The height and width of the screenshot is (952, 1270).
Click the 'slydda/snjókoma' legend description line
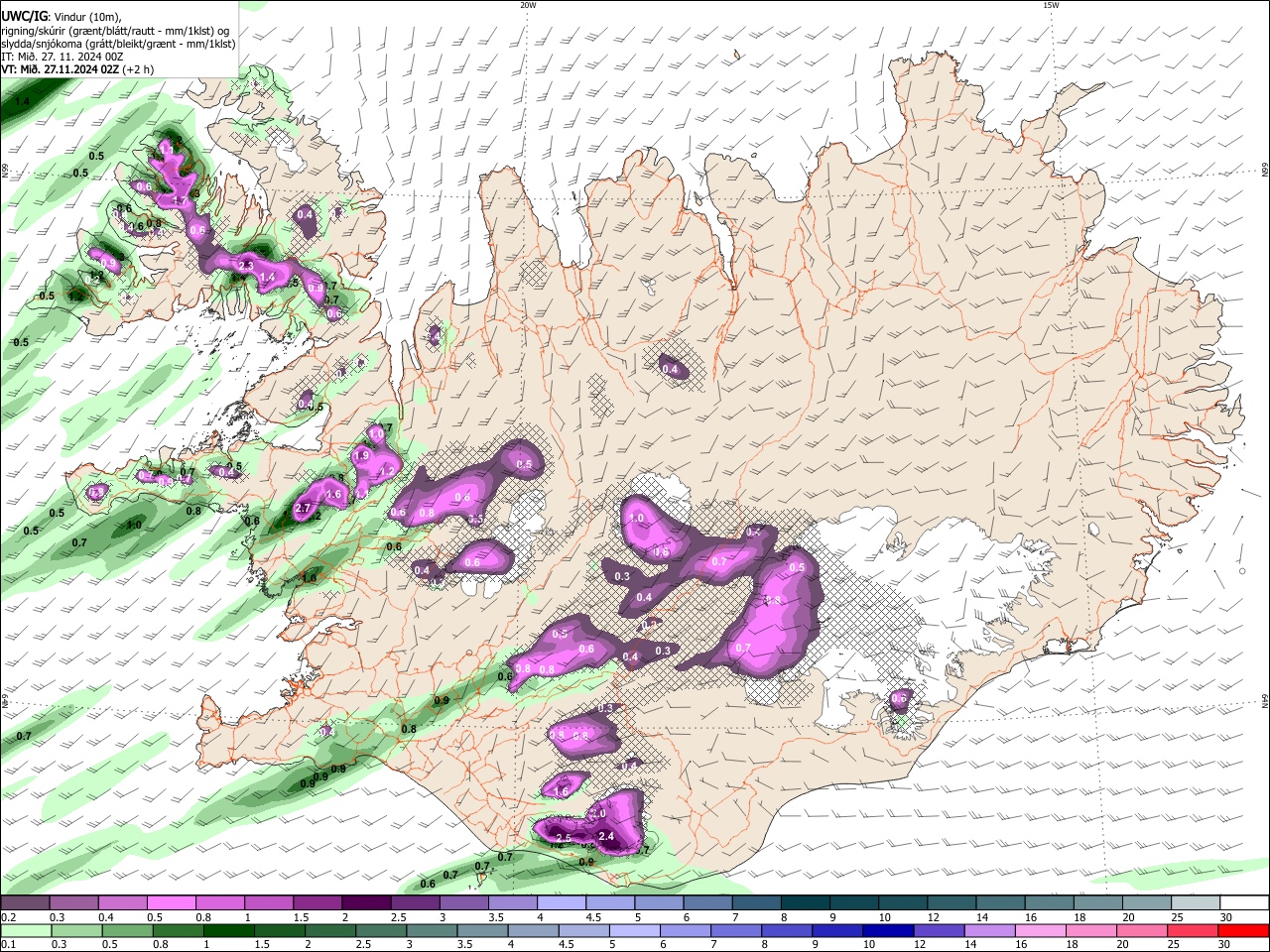click(x=117, y=44)
